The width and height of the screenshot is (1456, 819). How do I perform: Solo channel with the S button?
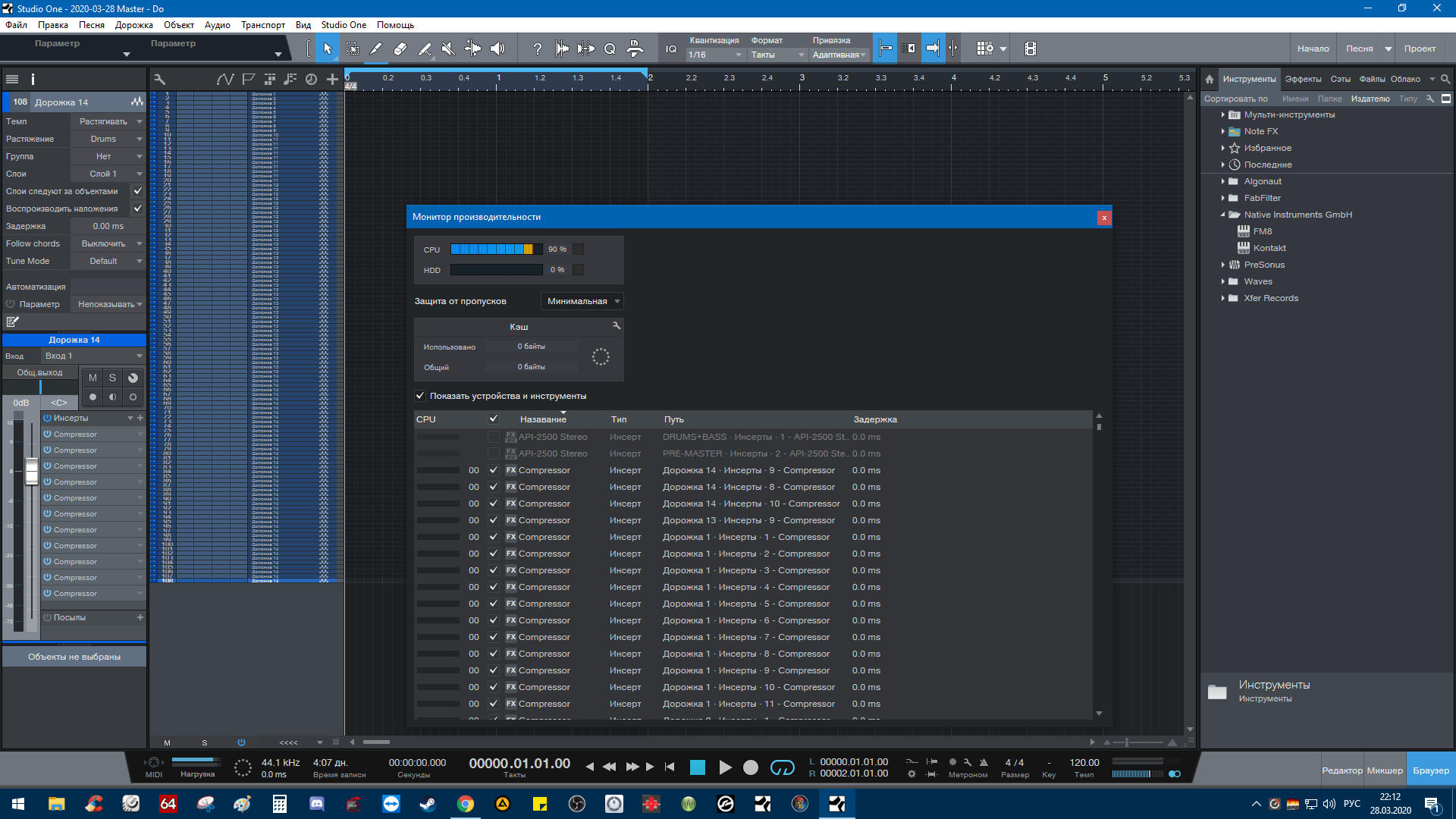tap(112, 378)
